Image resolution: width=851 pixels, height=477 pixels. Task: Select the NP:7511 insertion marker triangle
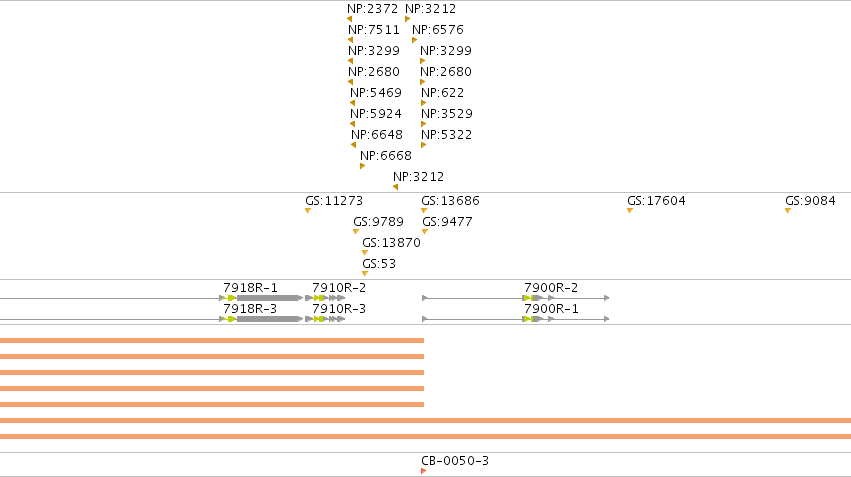coord(351,40)
